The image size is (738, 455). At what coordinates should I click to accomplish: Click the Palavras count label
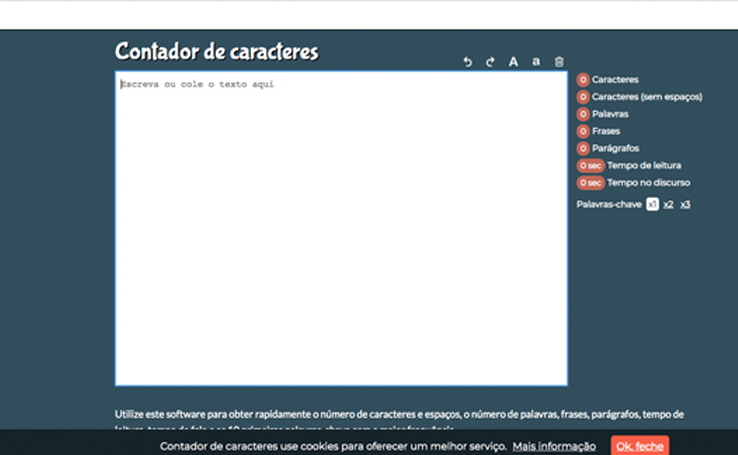click(x=610, y=114)
